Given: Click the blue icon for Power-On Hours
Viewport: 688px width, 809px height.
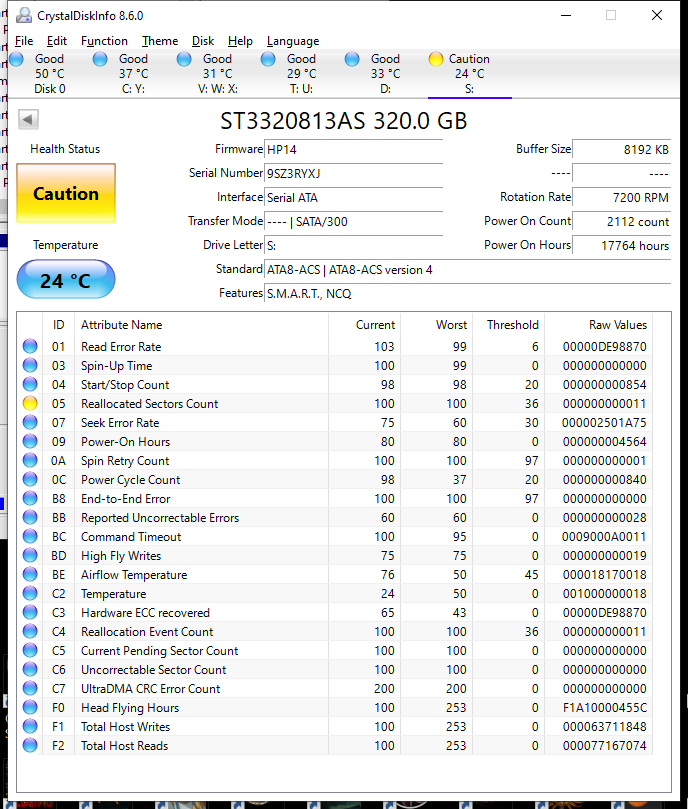Looking at the screenshot, I should [30, 441].
